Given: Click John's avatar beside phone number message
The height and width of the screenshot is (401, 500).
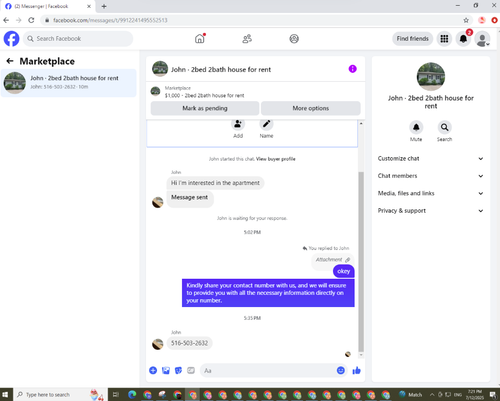Looking at the screenshot, I should point(158,344).
